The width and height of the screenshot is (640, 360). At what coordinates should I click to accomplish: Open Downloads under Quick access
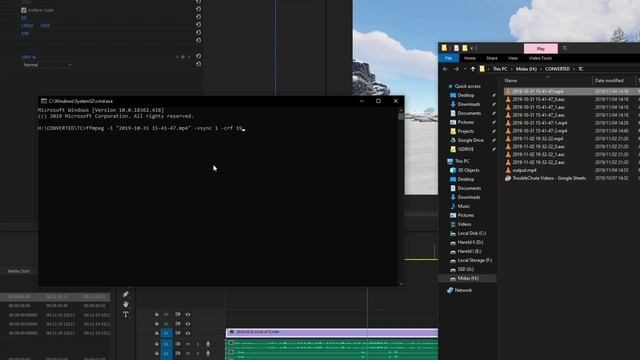[469, 104]
